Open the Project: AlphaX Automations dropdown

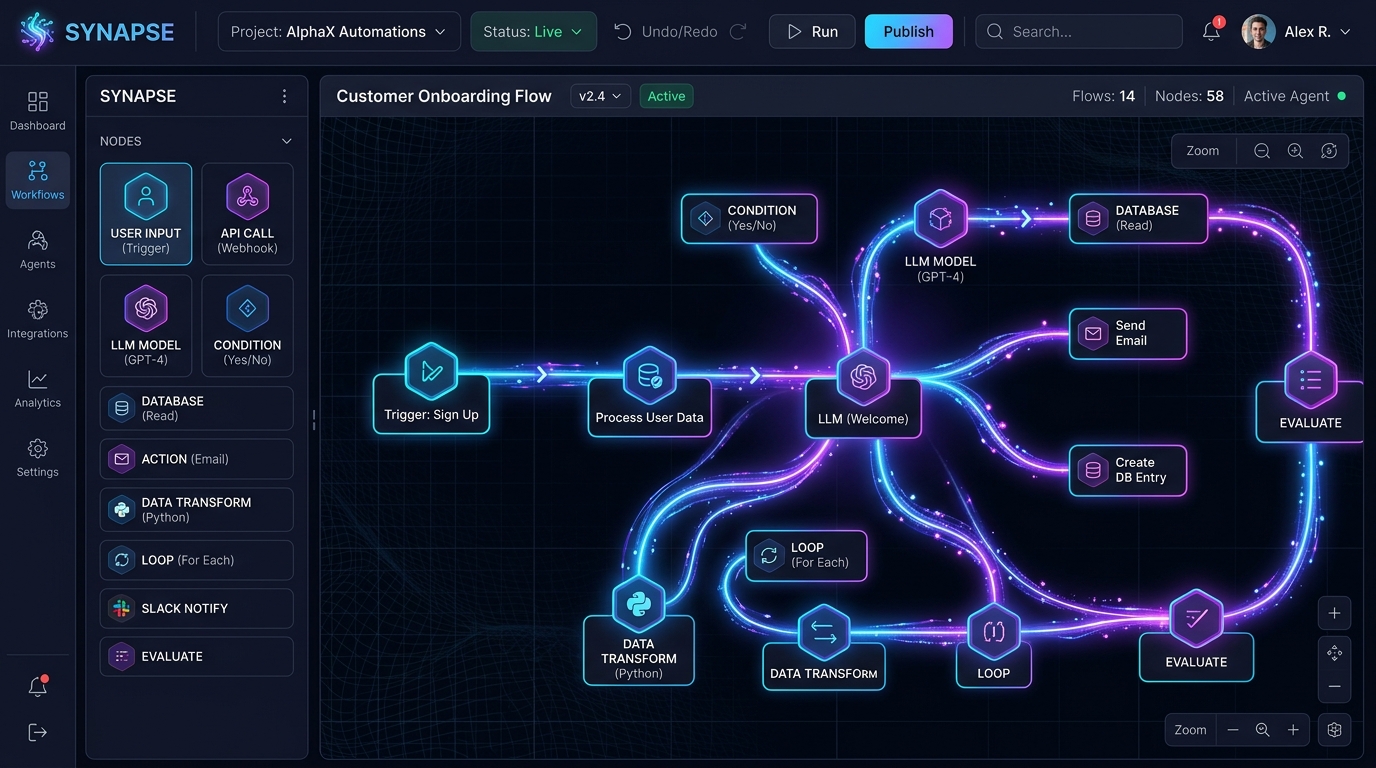[339, 31]
